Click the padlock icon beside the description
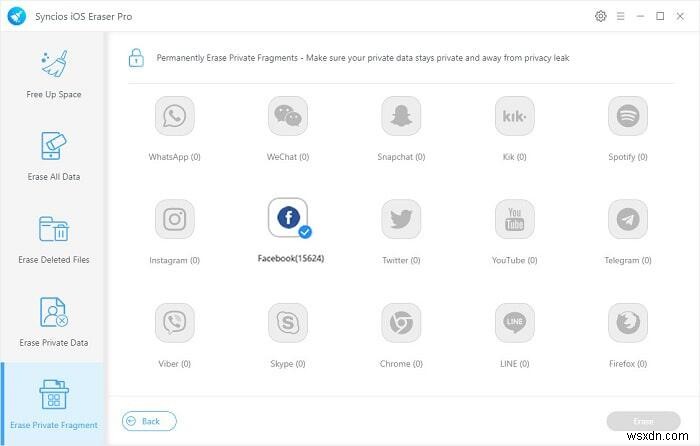This screenshot has width=700, height=446. (136, 58)
